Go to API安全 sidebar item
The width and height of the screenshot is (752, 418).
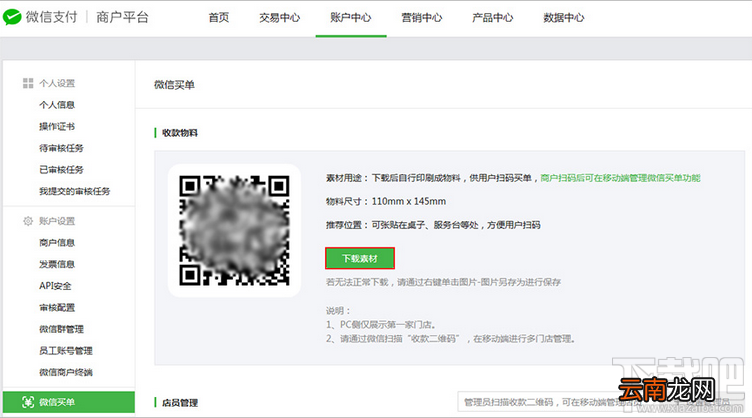point(55,286)
